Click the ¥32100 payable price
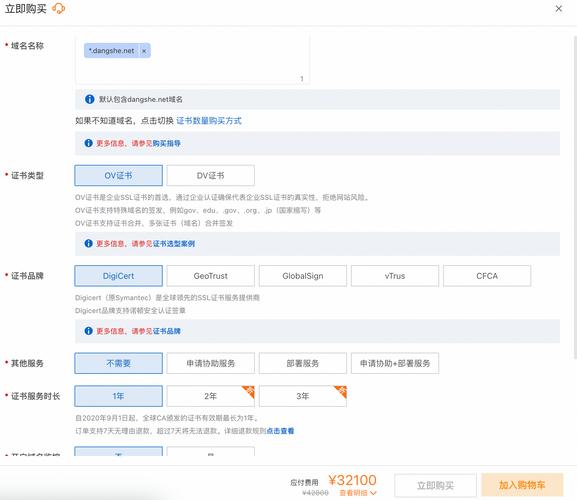Image resolution: width=577 pixels, height=500 pixels. click(353, 480)
